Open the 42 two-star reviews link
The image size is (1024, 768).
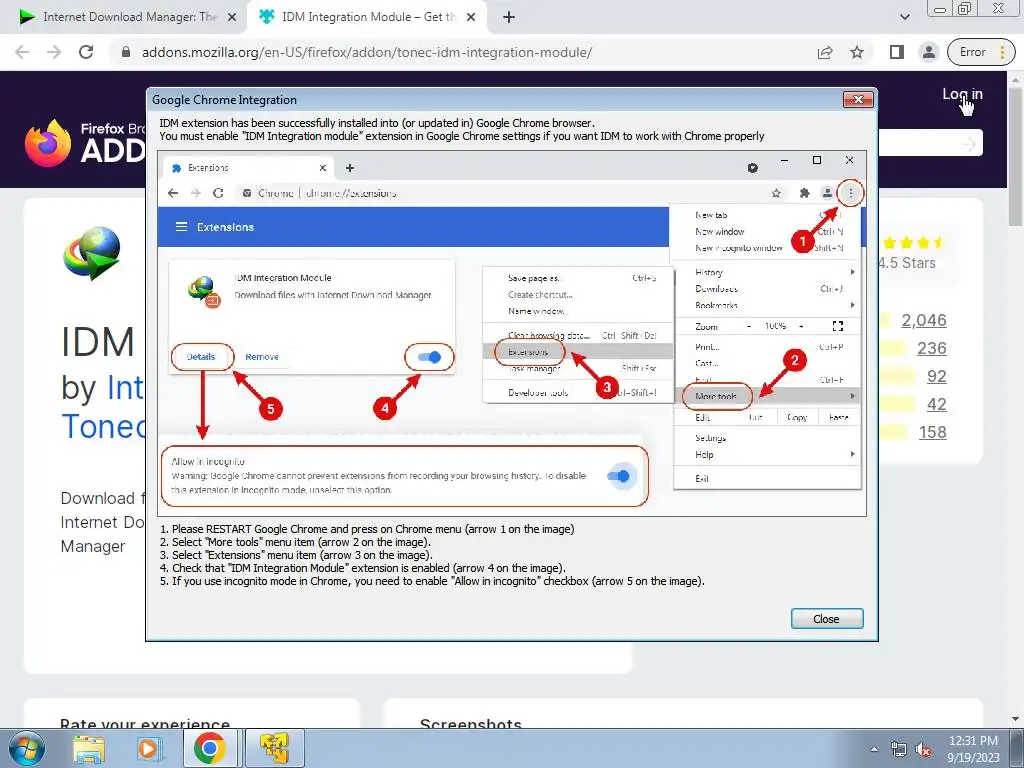click(936, 404)
